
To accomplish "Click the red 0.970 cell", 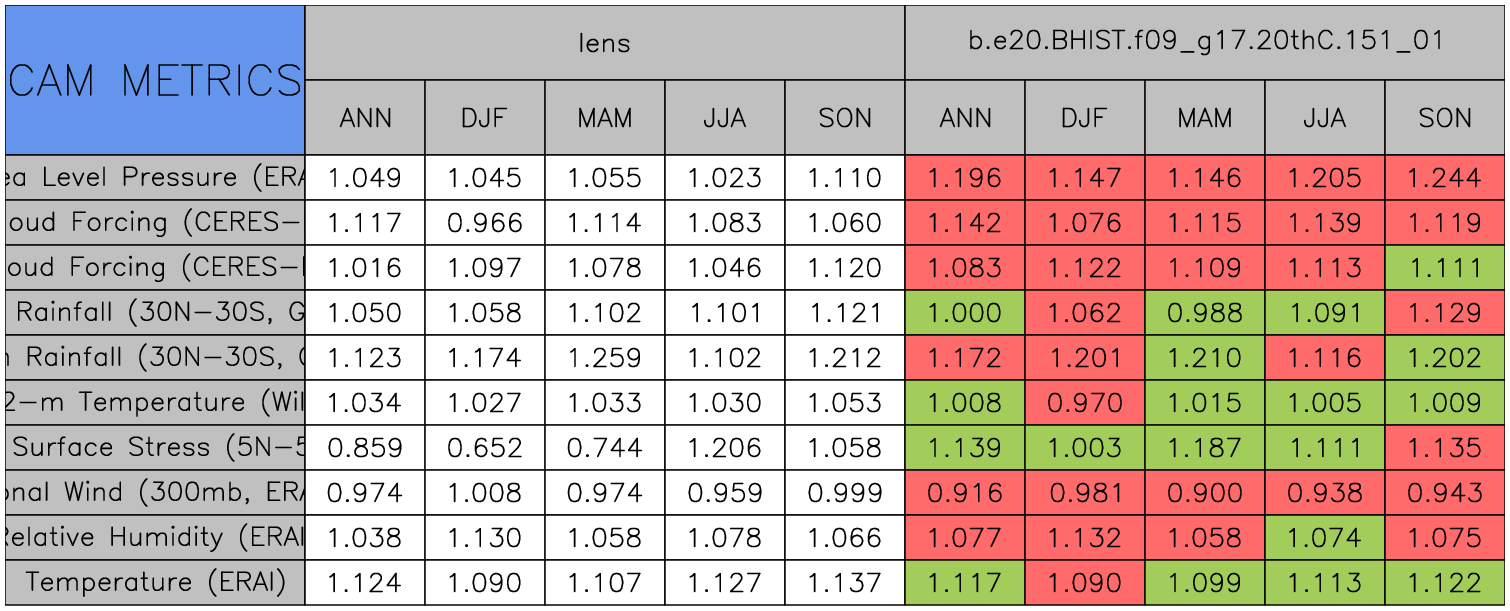I will pyautogui.click(x=1084, y=403).
